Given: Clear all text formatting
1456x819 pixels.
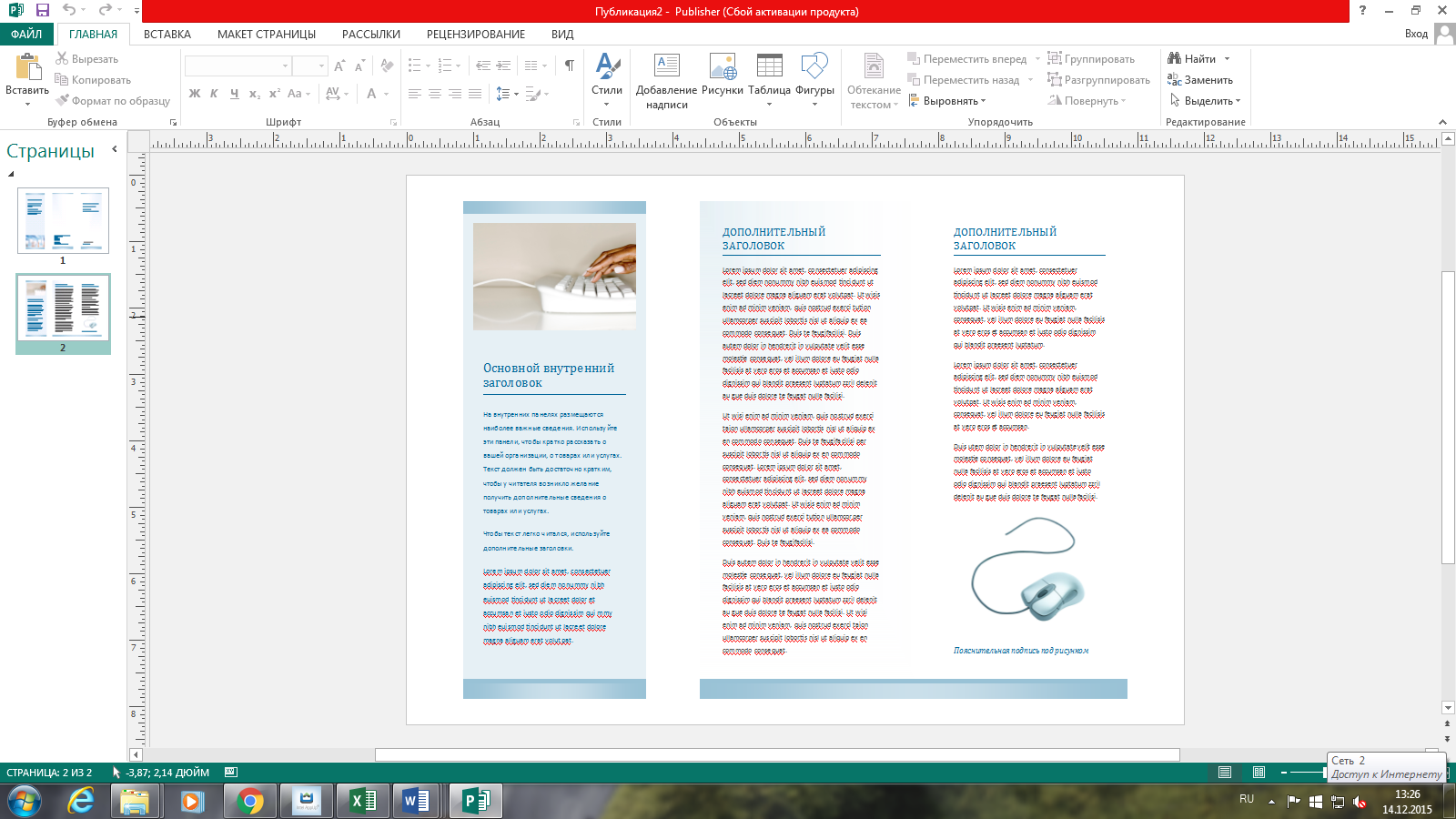Looking at the screenshot, I should click(x=388, y=66).
